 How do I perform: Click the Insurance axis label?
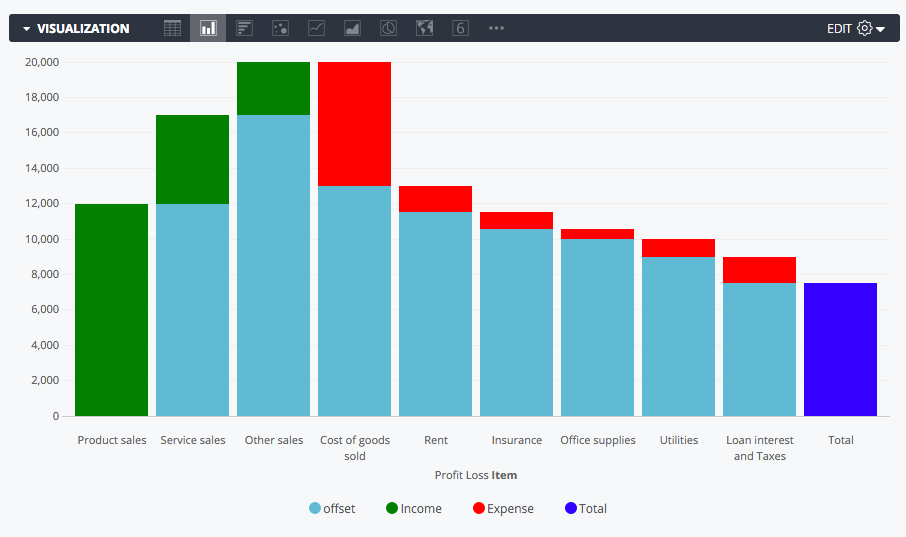click(517, 440)
